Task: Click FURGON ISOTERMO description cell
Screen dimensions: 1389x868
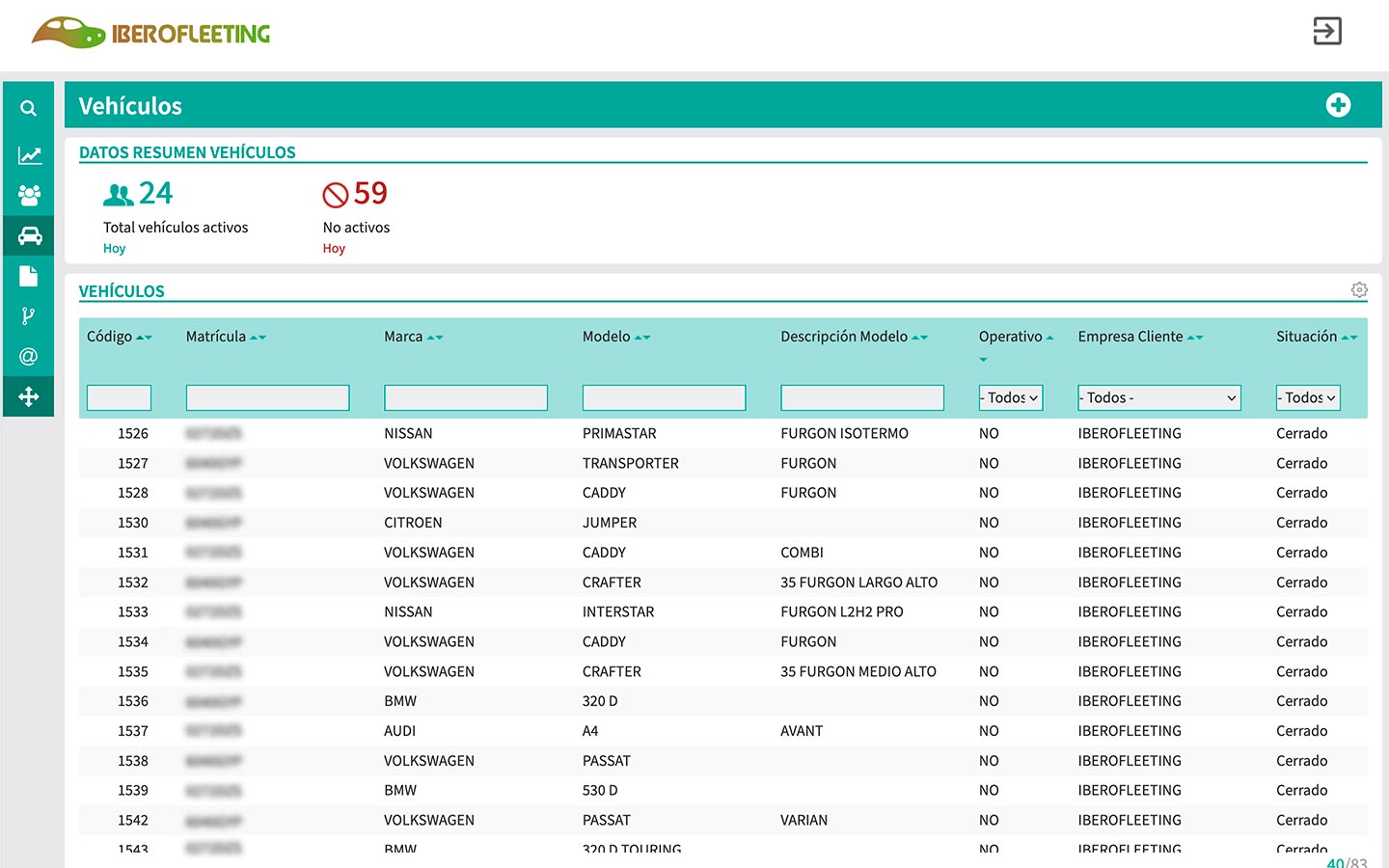Action: pyautogui.click(x=845, y=433)
